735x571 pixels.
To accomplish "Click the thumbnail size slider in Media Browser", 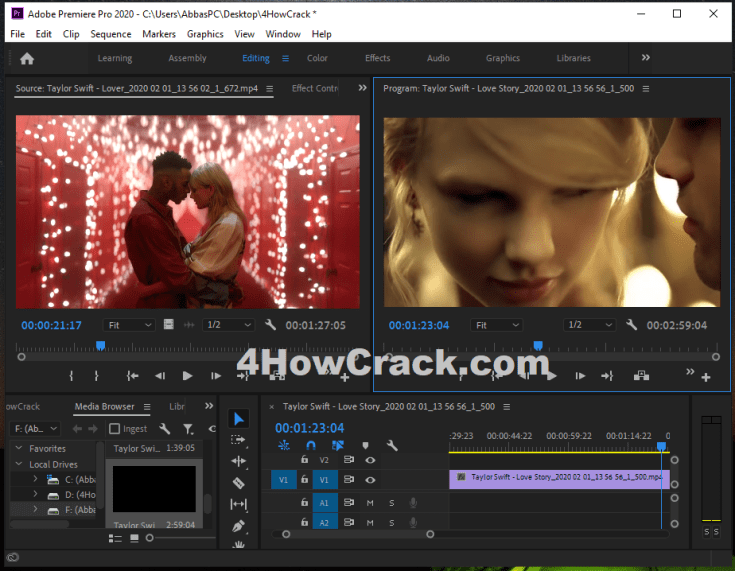I will pos(151,538).
